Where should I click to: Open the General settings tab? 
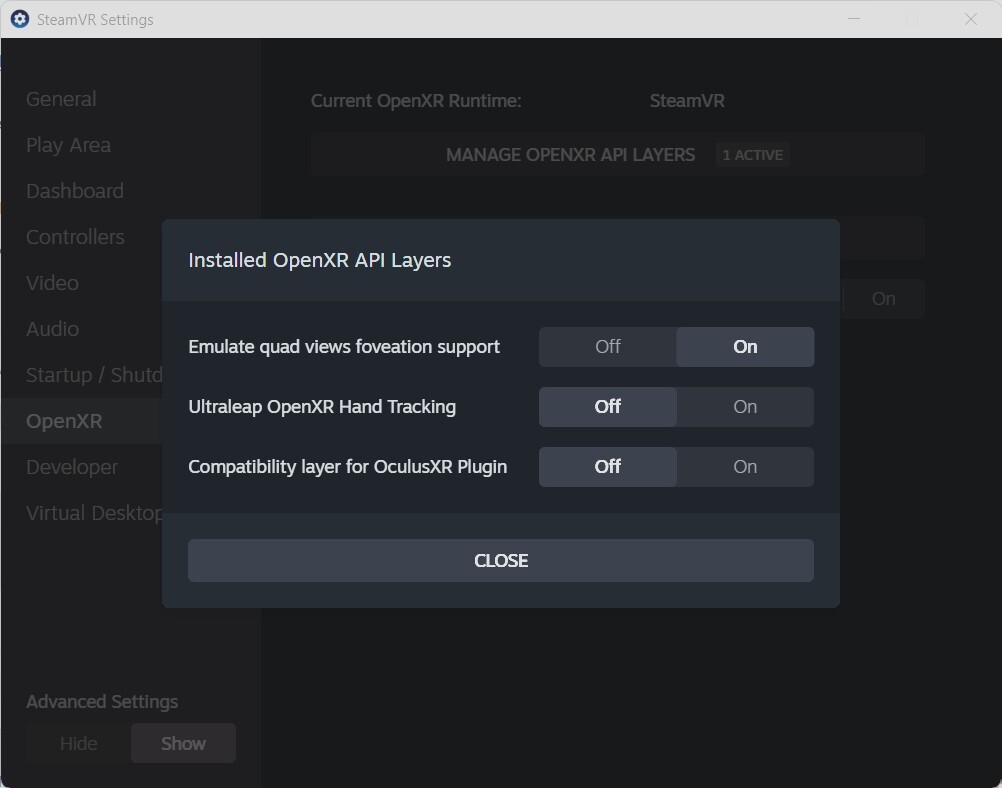61,99
